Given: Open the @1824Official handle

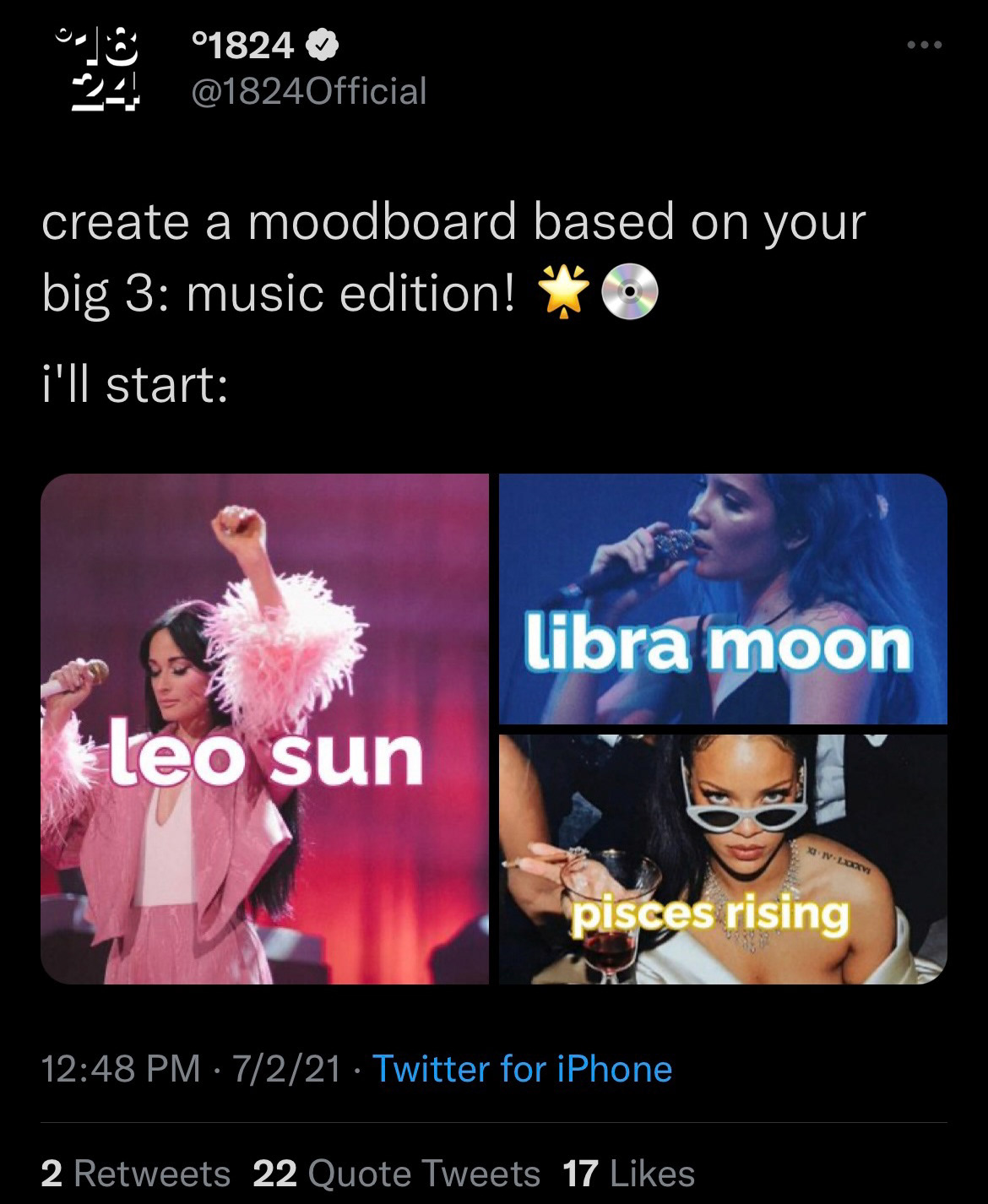Looking at the screenshot, I should pos(310,91).
